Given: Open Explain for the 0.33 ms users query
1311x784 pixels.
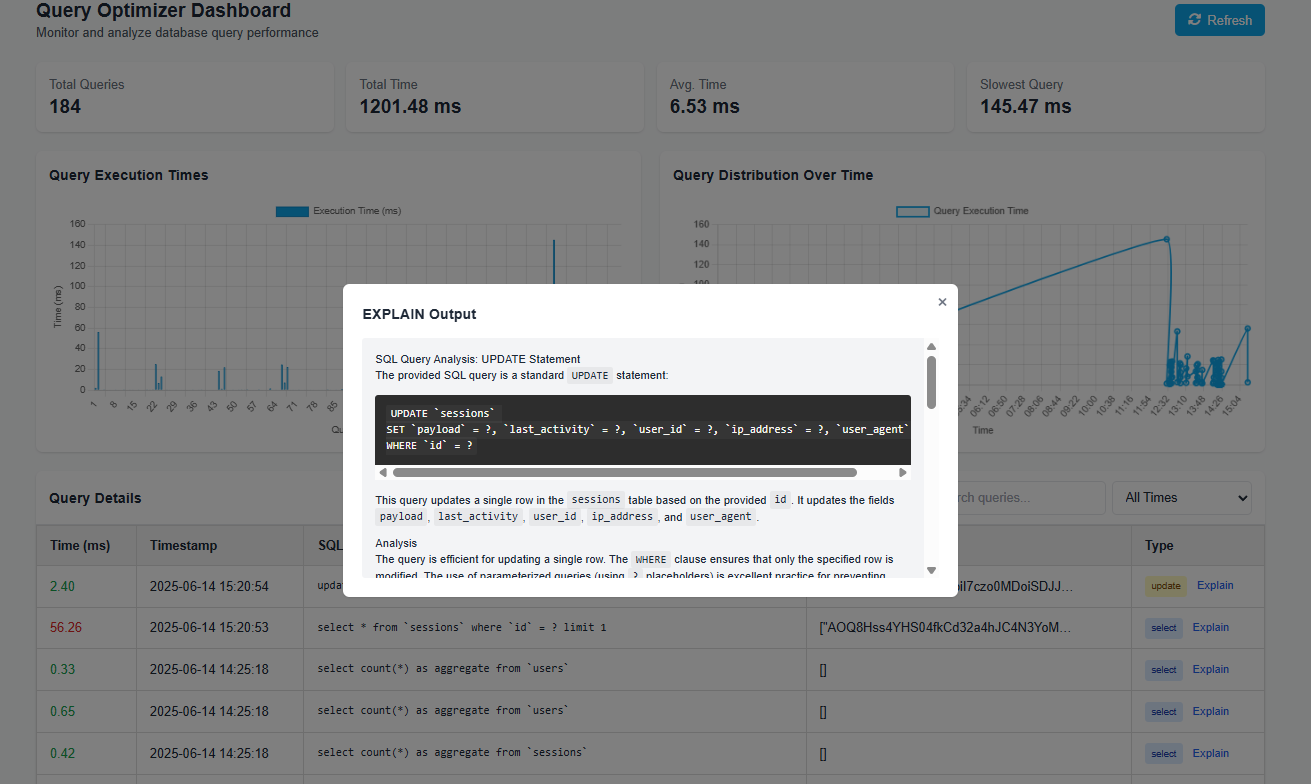Looking at the screenshot, I should click(x=1210, y=670).
